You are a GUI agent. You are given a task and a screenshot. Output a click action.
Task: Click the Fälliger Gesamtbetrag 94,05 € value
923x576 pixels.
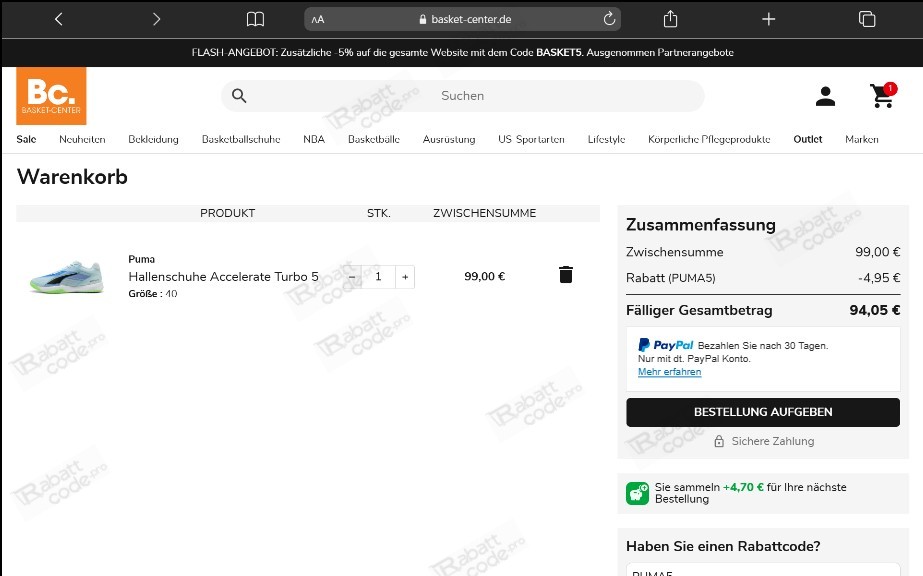coord(874,311)
